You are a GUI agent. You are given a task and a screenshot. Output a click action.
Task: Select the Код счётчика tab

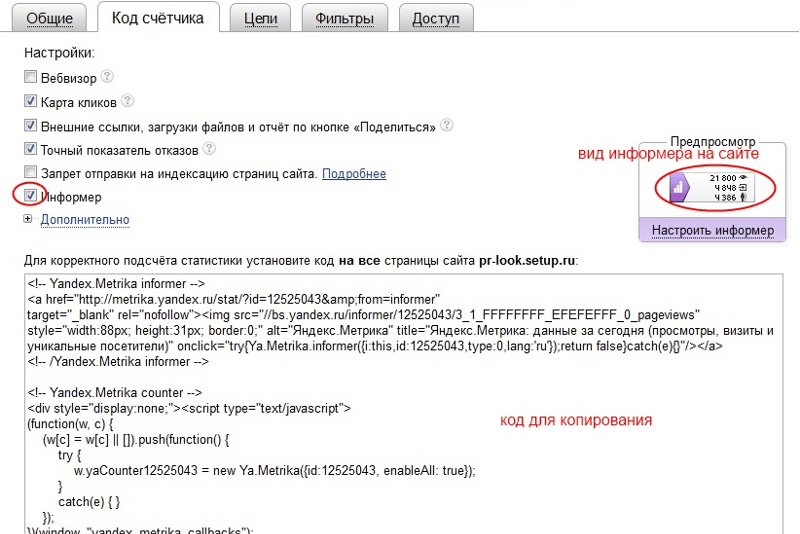(x=158, y=18)
